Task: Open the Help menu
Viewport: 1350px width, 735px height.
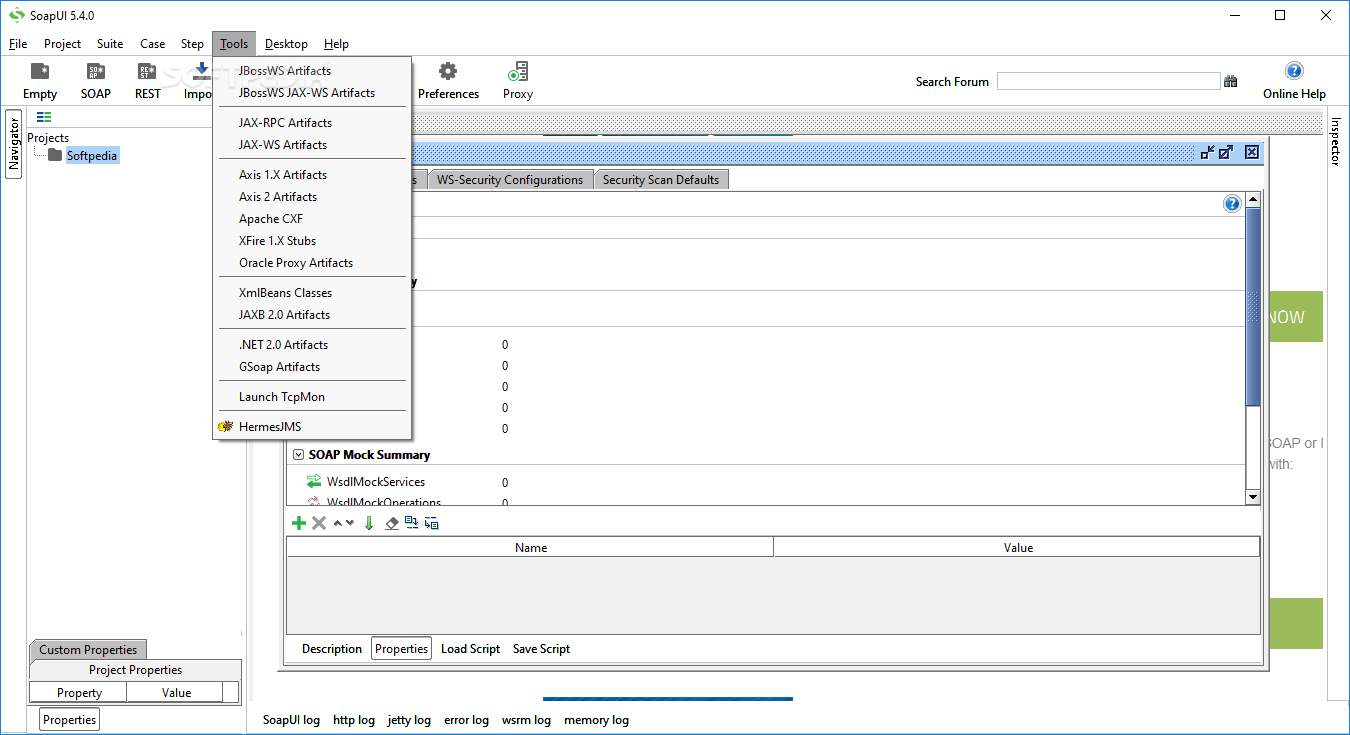Action: [336, 44]
